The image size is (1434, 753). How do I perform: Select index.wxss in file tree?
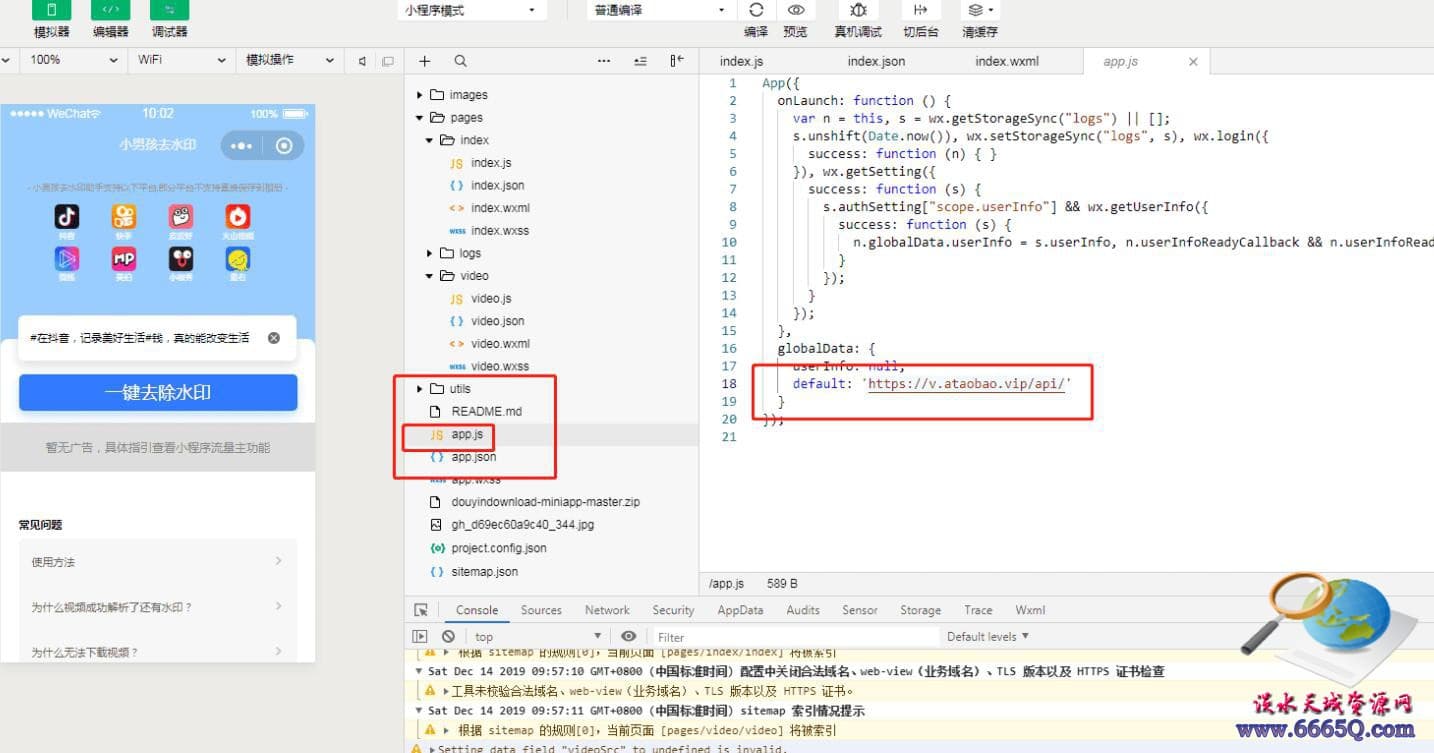point(500,231)
